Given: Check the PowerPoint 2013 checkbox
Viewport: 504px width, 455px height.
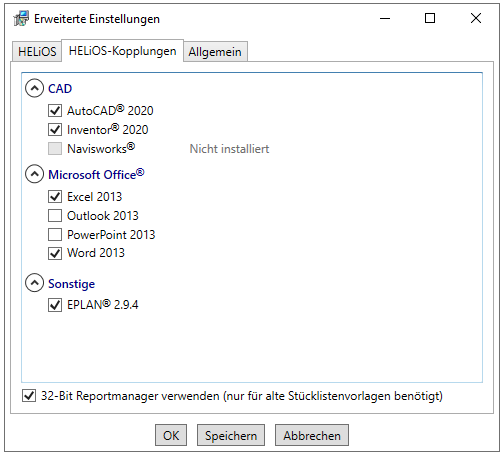Looking at the screenshot, I should point(55,234).
